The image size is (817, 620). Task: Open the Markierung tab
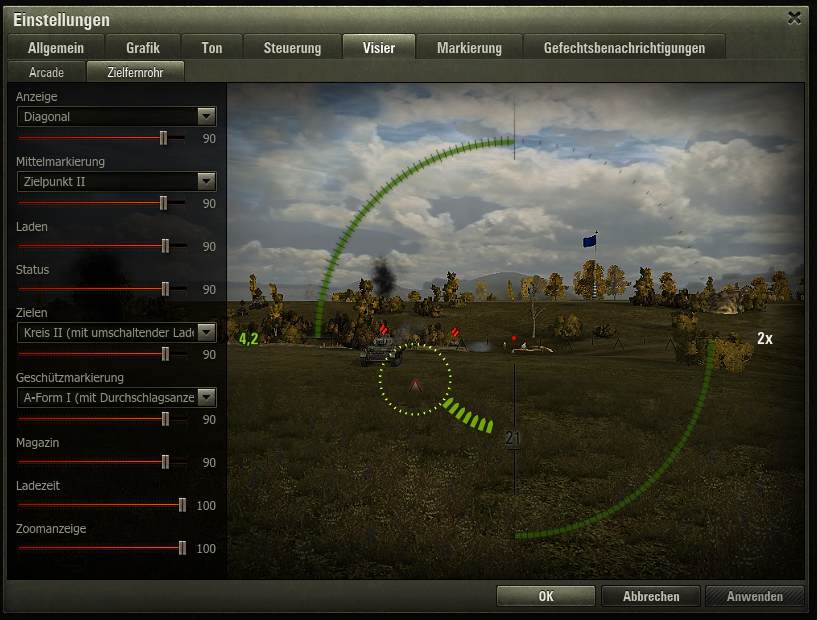click(469, 48)
